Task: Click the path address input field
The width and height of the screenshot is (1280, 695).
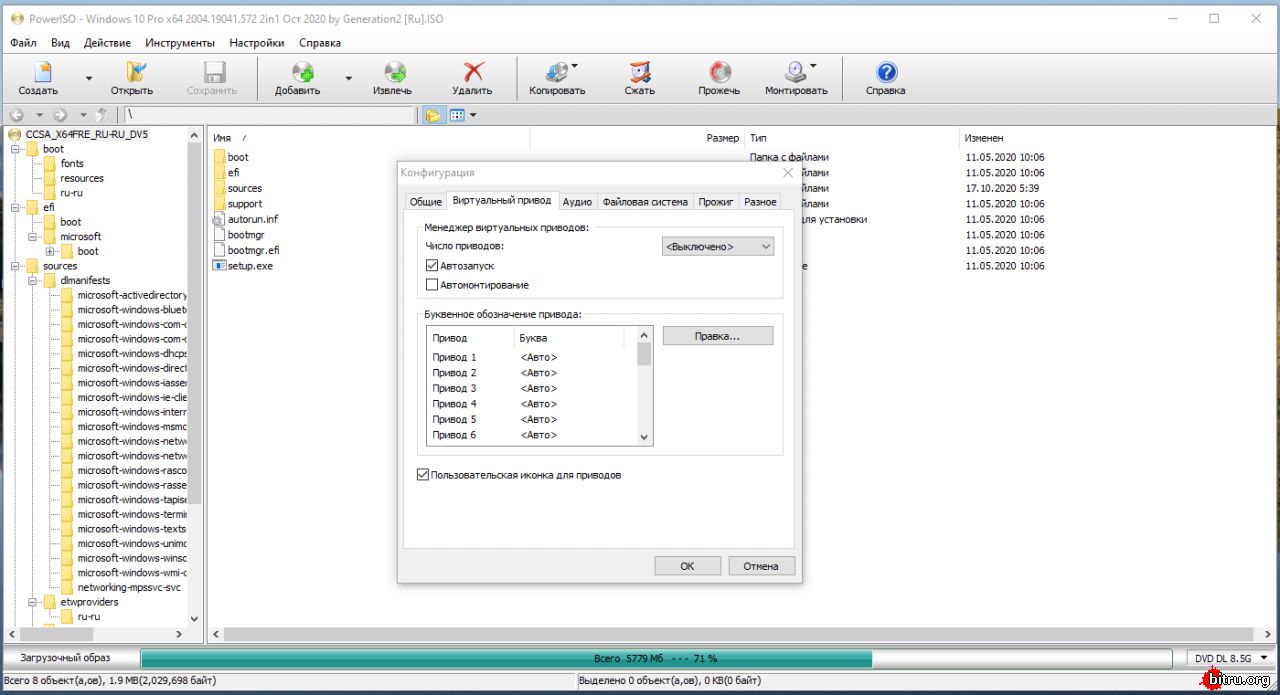Action: tap(268, 115)
